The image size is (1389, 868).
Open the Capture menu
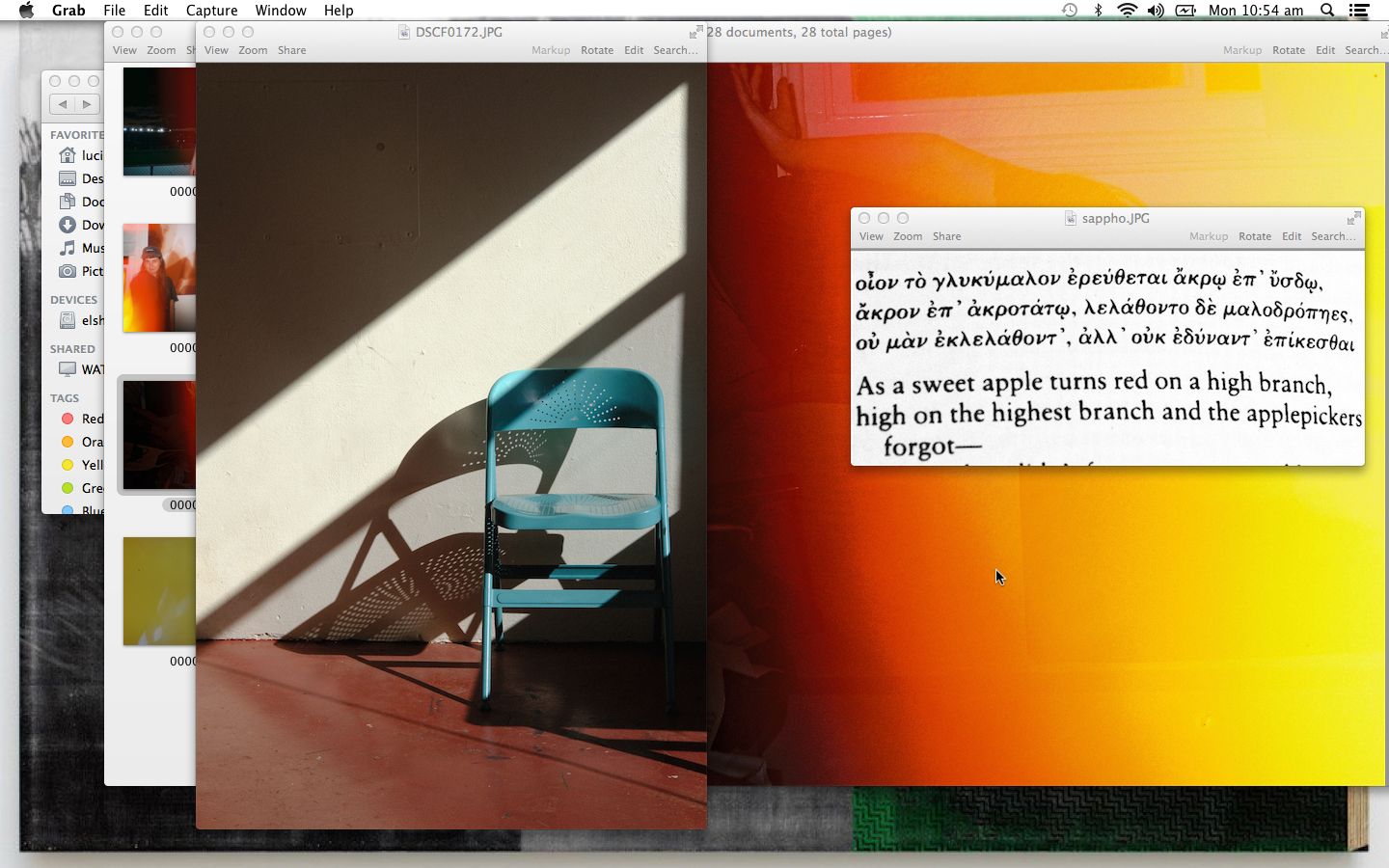click(211, 11)
